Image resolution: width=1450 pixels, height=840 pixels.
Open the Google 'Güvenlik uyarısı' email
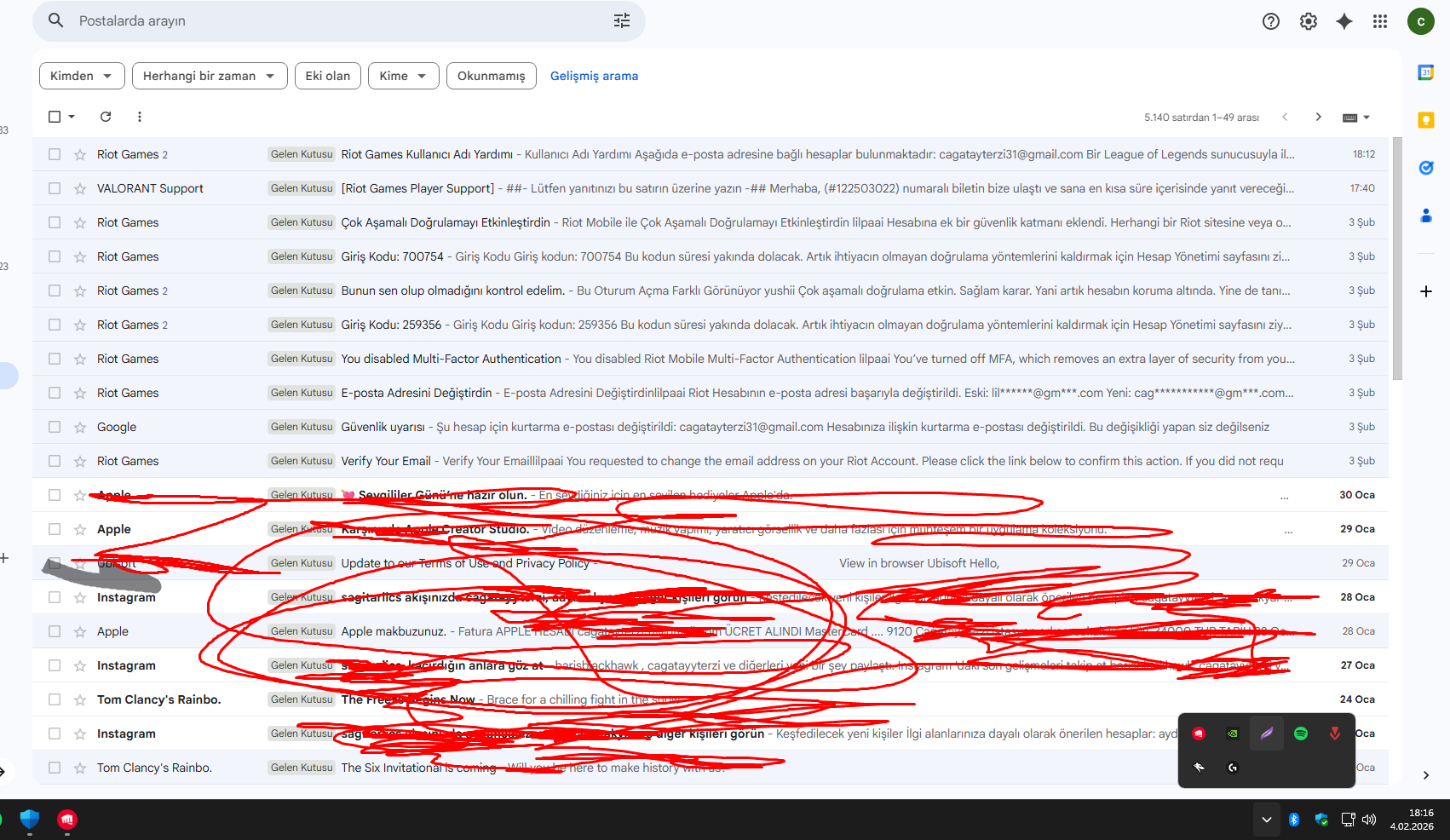pos(712,427)
